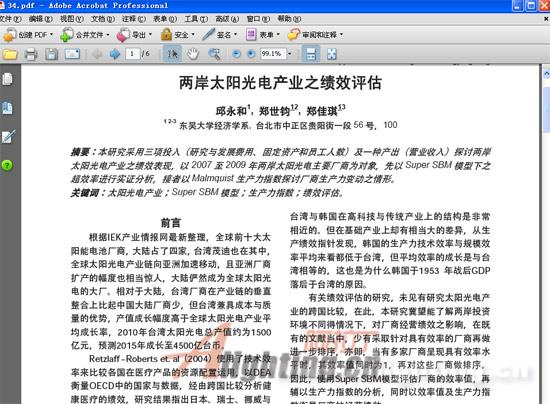This screenshot has width=550, height=404.
Task: Click the Save floppy disk icon
Action: pos(51,54)
